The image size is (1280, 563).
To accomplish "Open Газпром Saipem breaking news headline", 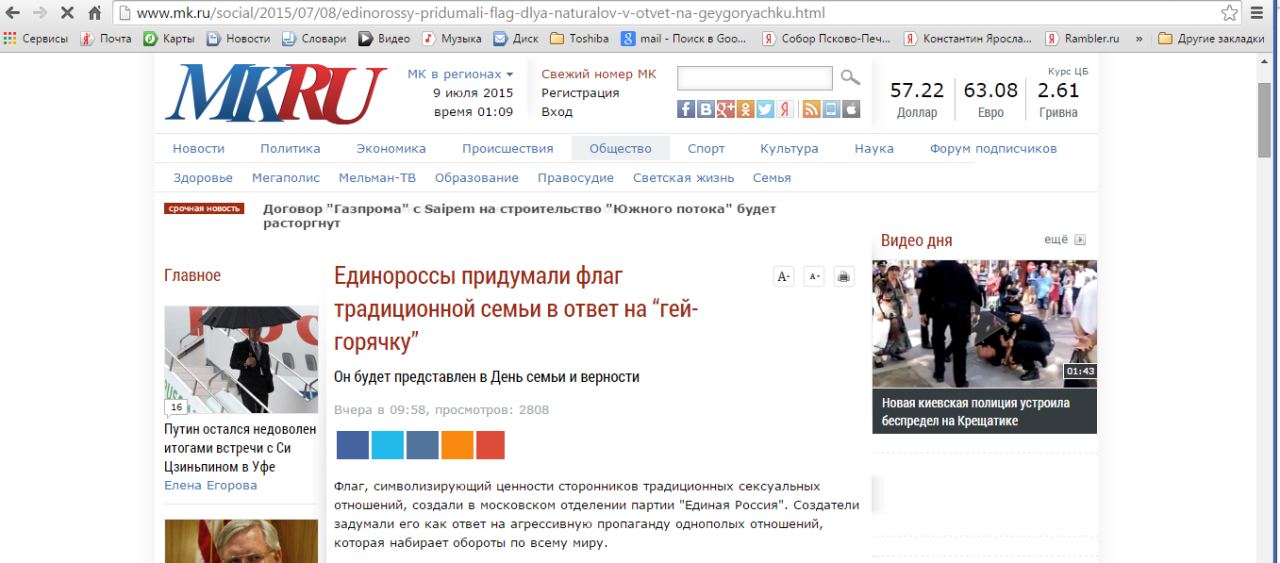I will click(519, 216).
